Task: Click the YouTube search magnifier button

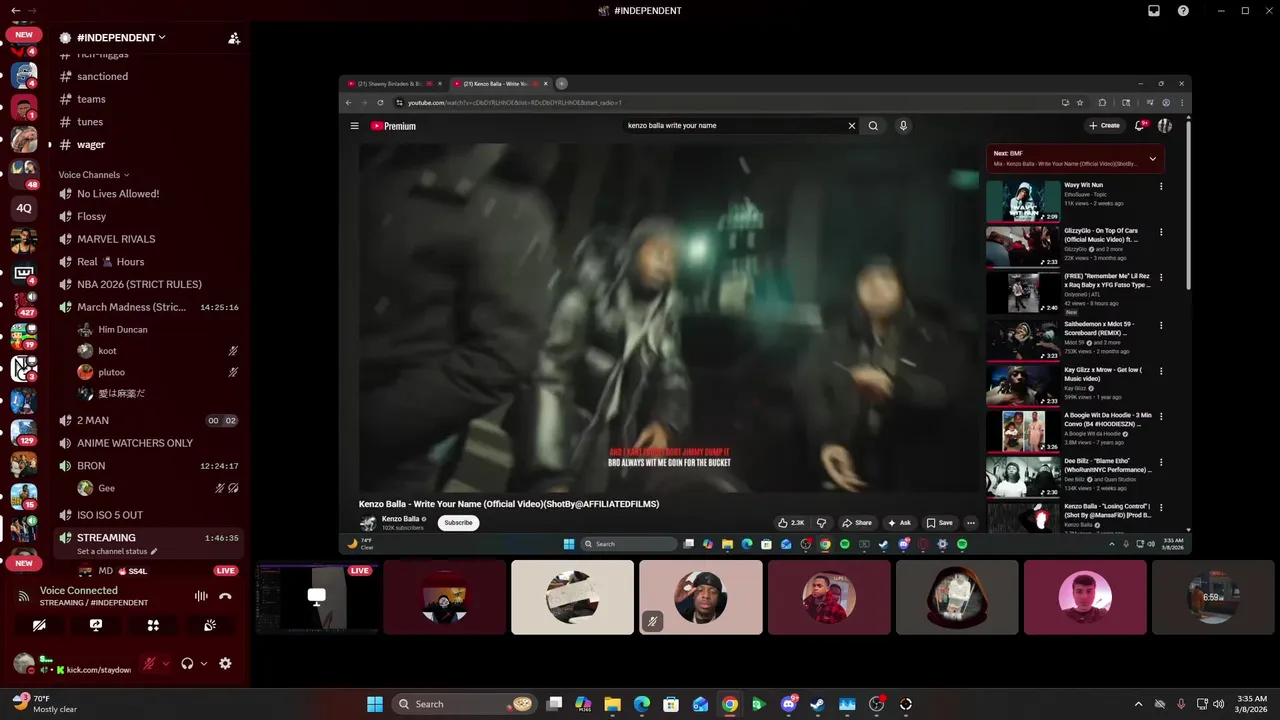Action: [x=873, y=126]
